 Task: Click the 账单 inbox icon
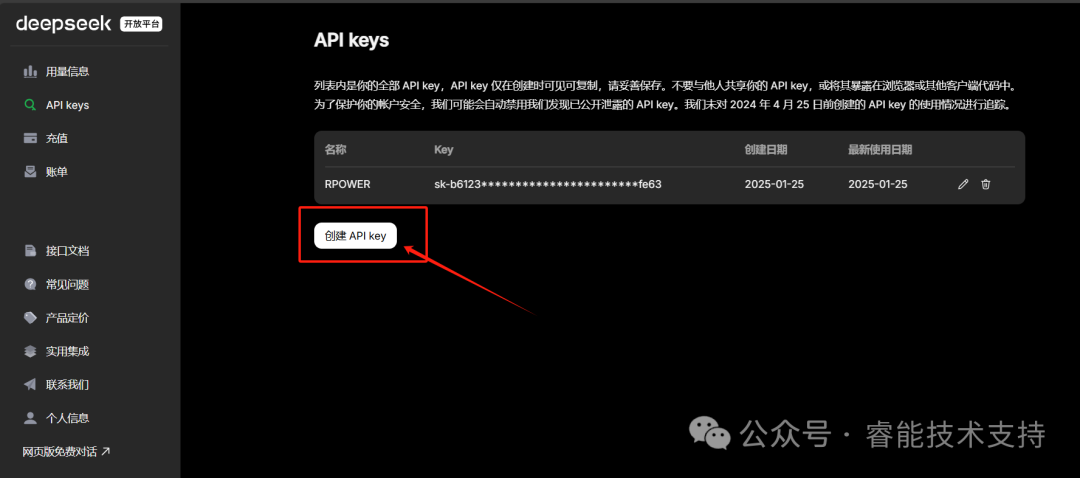coord(30,172)
